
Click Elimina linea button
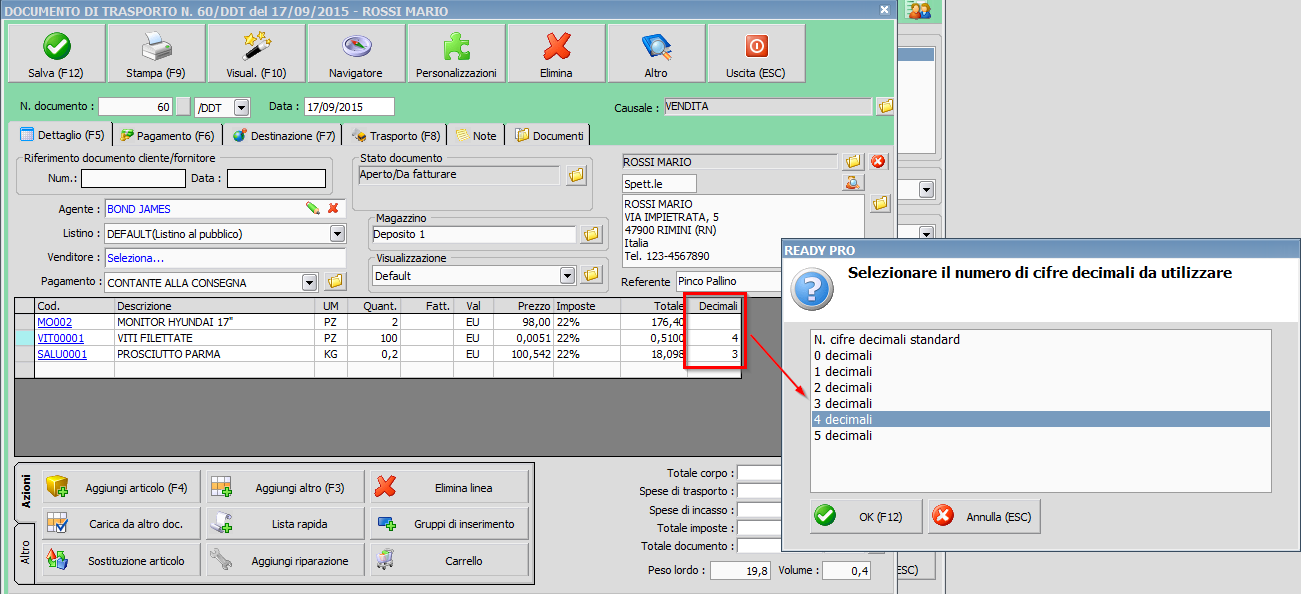(449, 488)
